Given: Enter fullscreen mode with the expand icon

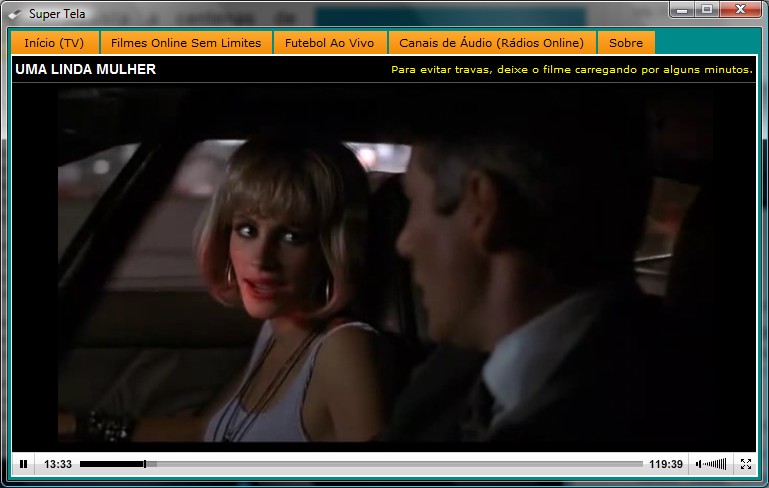Looking at the screenshot, I should [x=745, y=464].
